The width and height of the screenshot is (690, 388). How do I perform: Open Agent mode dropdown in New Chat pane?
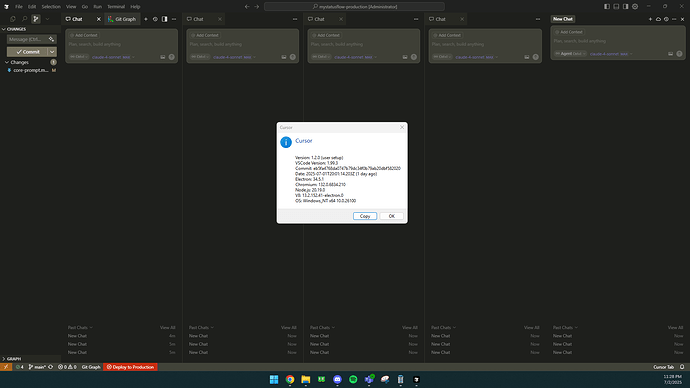570,54
